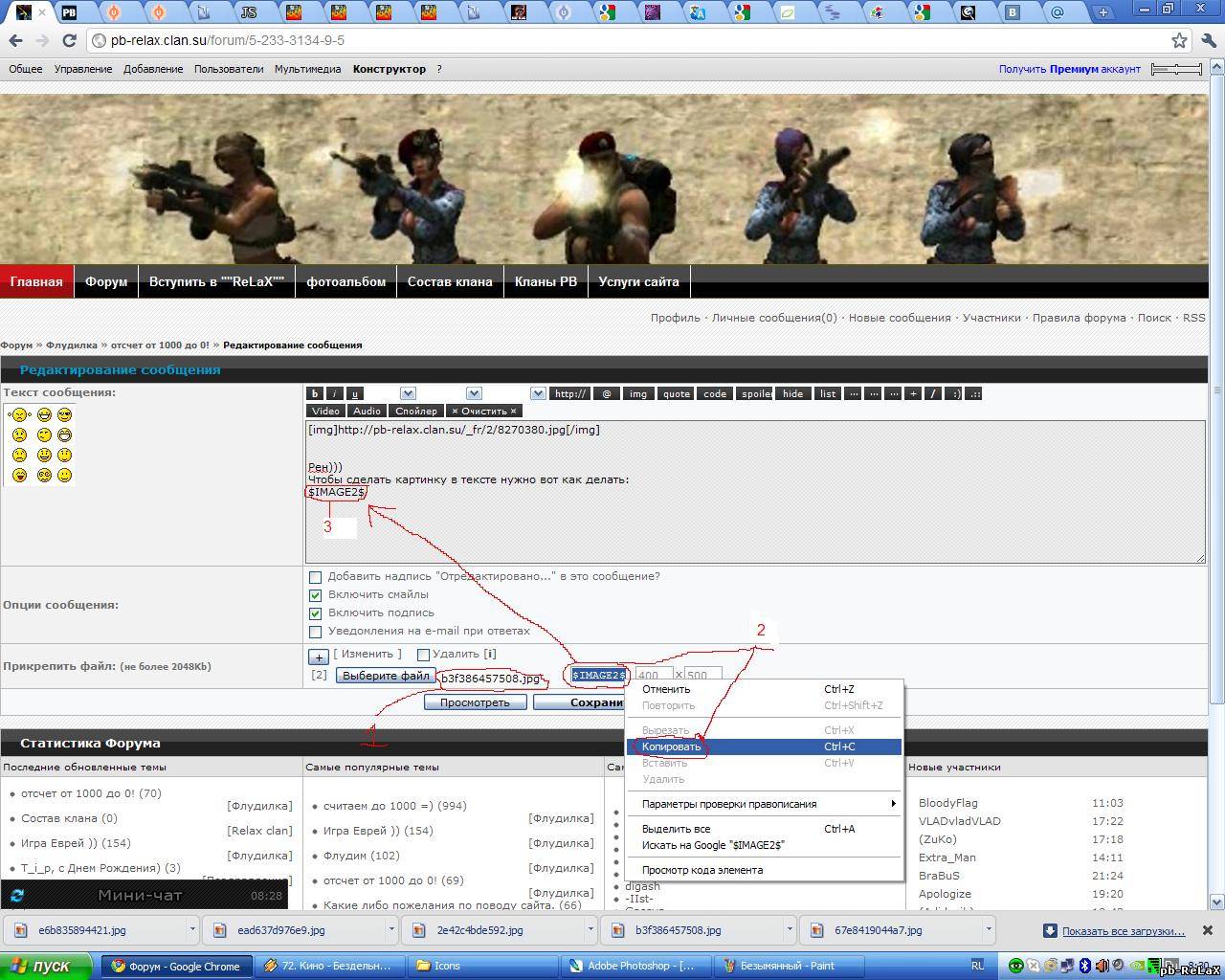Click the Video button above the message
Viewport: 1225px width, 980px height.
pos(325,411)
